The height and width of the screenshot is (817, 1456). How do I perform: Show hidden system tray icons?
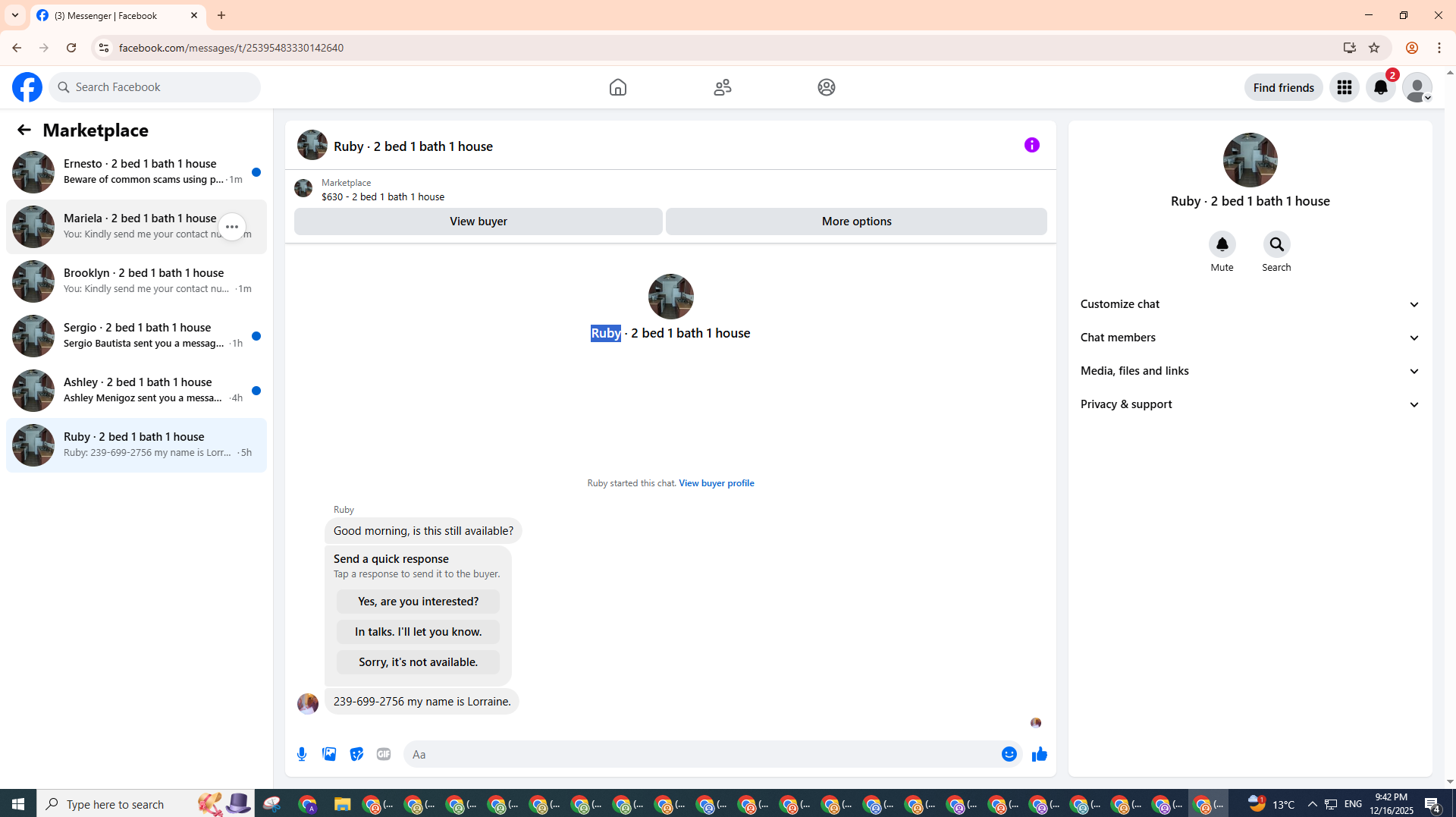click(x=1313, y=804)
